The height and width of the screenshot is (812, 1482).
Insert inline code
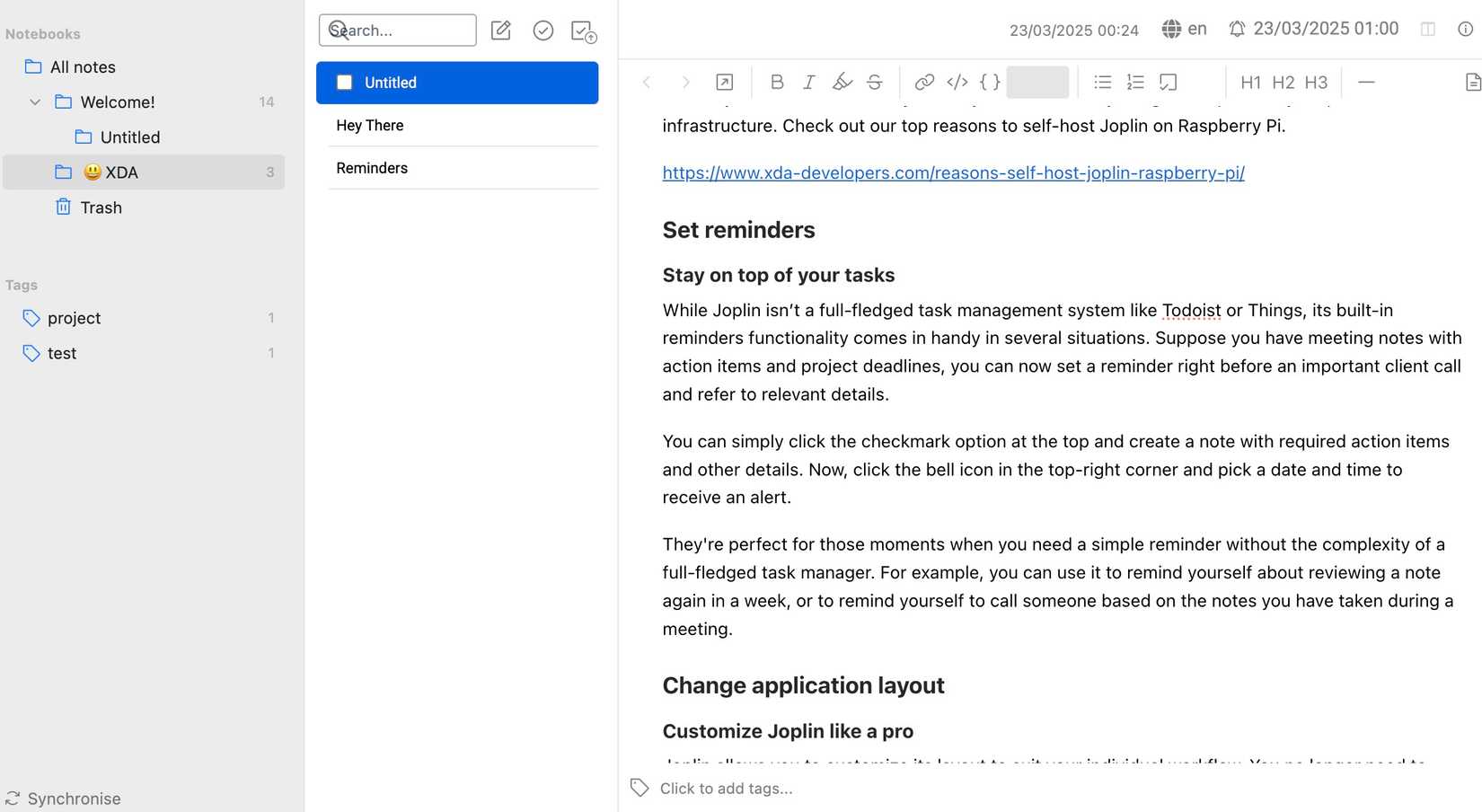[956, 82]
